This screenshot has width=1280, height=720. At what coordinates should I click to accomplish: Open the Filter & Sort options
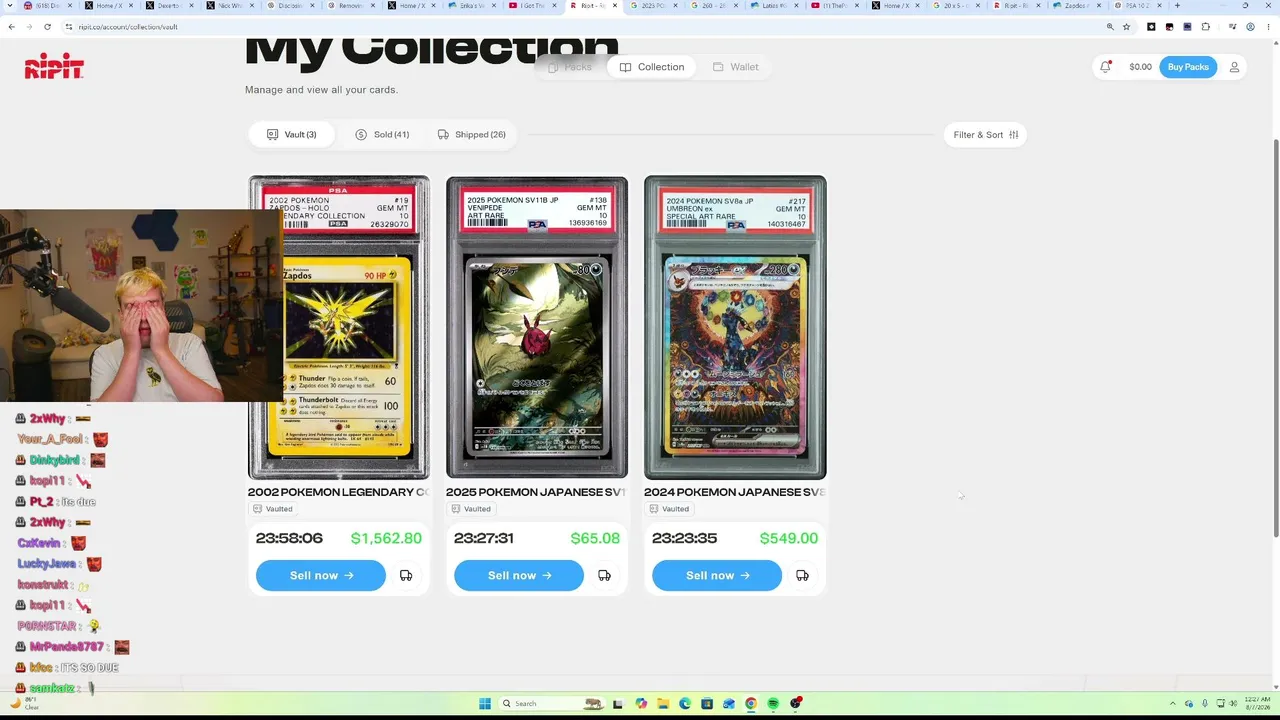(985, 135)
